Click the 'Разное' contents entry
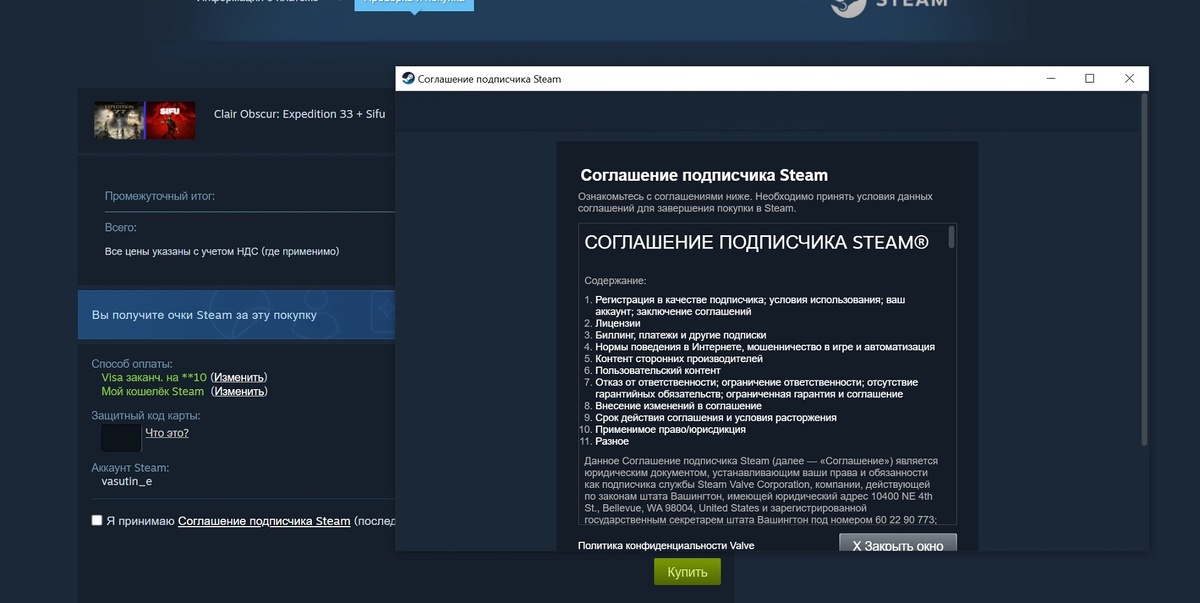The image size is (1200, 603). [612, 441]
